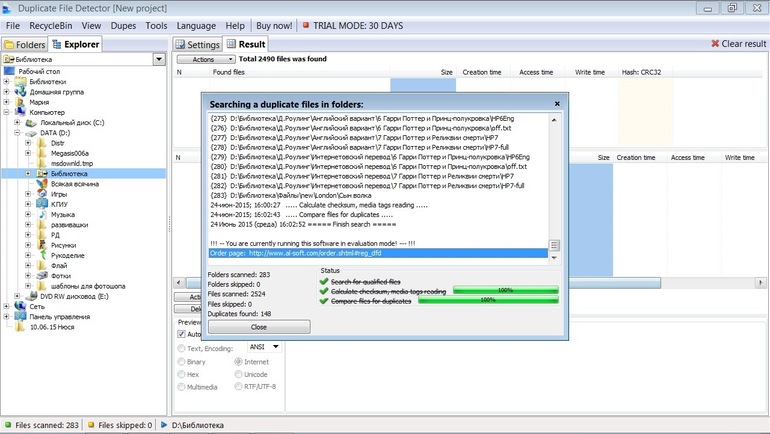Viewport: 770px width, 434px height.
Task: Expand the Distr folder node
Action: click(28, 143)
